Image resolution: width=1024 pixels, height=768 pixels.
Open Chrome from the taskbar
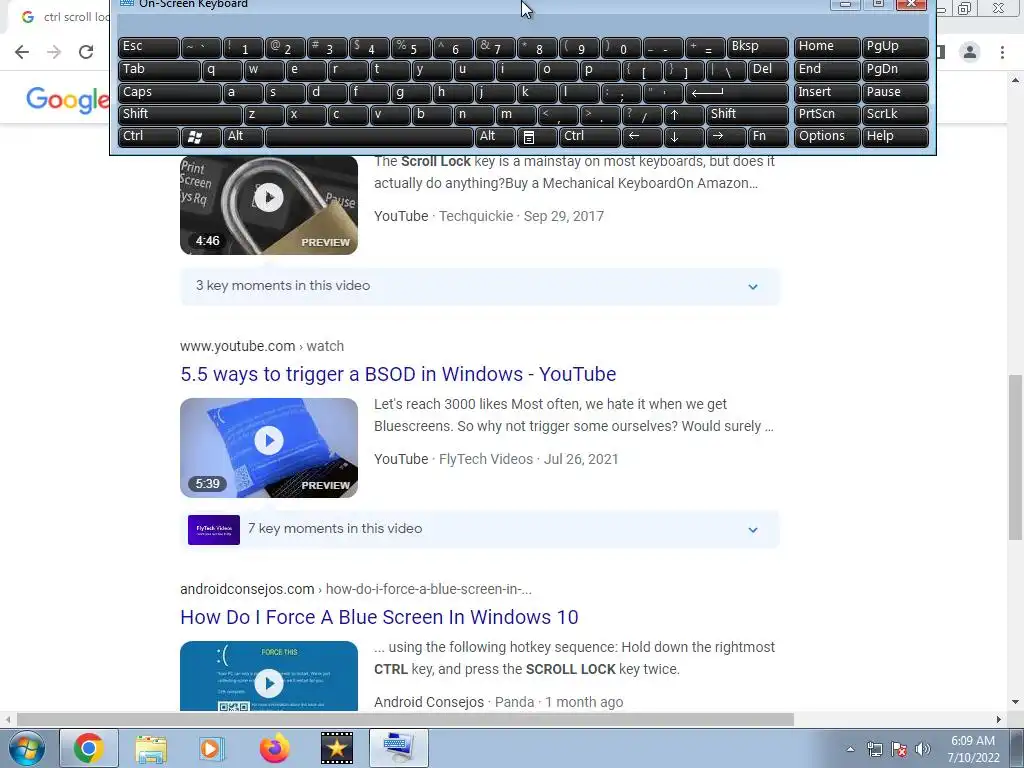(89, 748)
